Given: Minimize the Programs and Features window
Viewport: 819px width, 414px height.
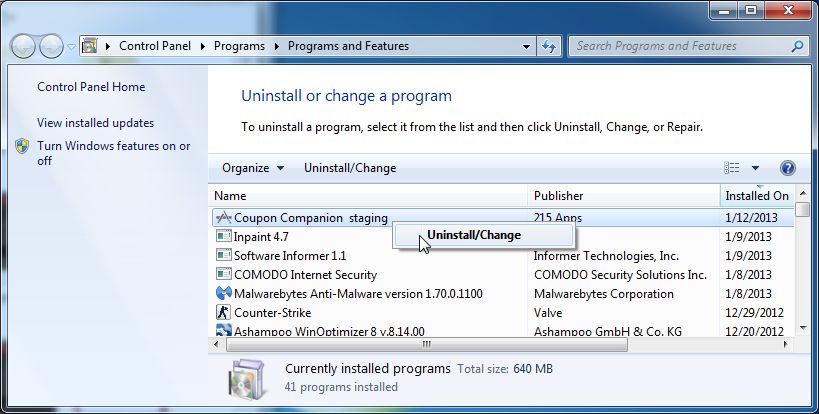Looking at the screenshot, I should click(x=724, y=10).
